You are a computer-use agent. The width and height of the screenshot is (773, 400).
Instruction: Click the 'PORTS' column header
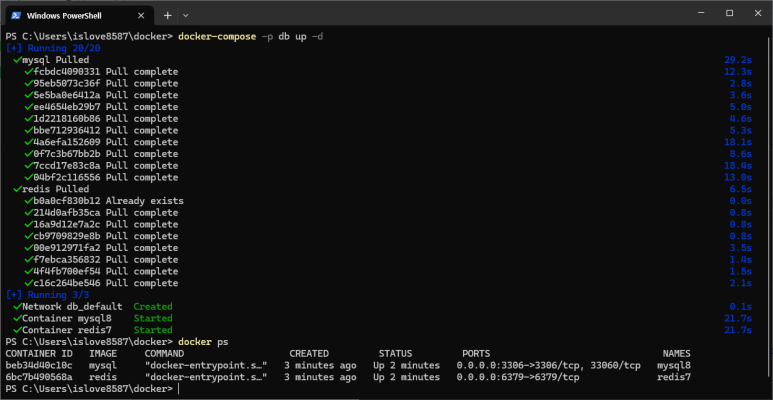(476, 354)
